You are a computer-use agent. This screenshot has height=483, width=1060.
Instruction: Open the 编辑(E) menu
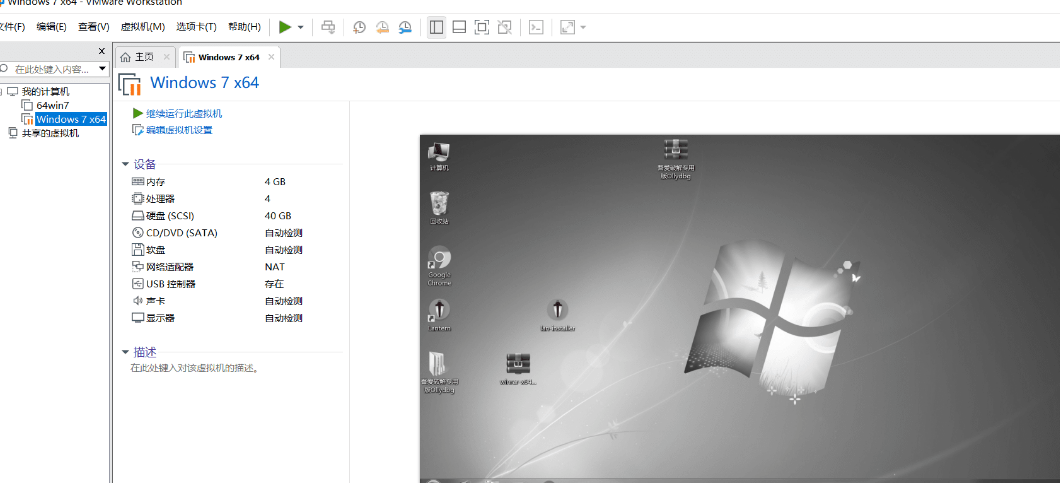click(x=51, y=27)
